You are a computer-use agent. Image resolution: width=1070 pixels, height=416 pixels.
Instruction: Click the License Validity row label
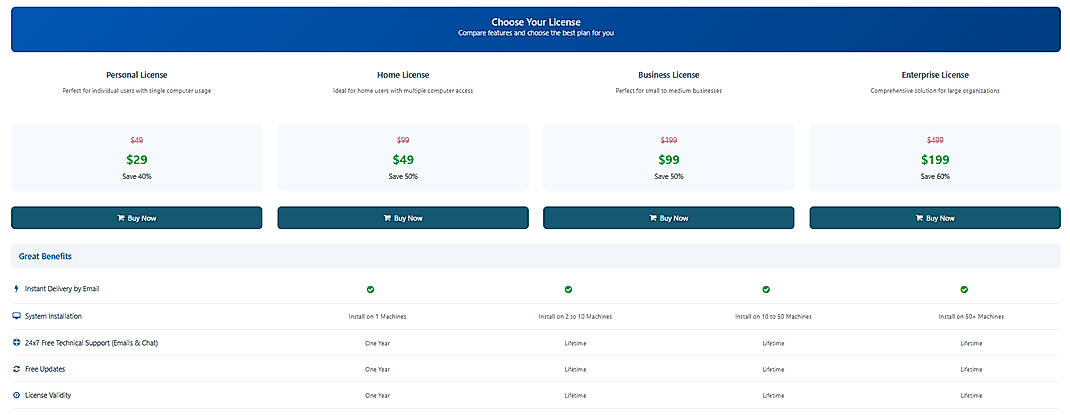pyautogui.click(x=48, y=396)
